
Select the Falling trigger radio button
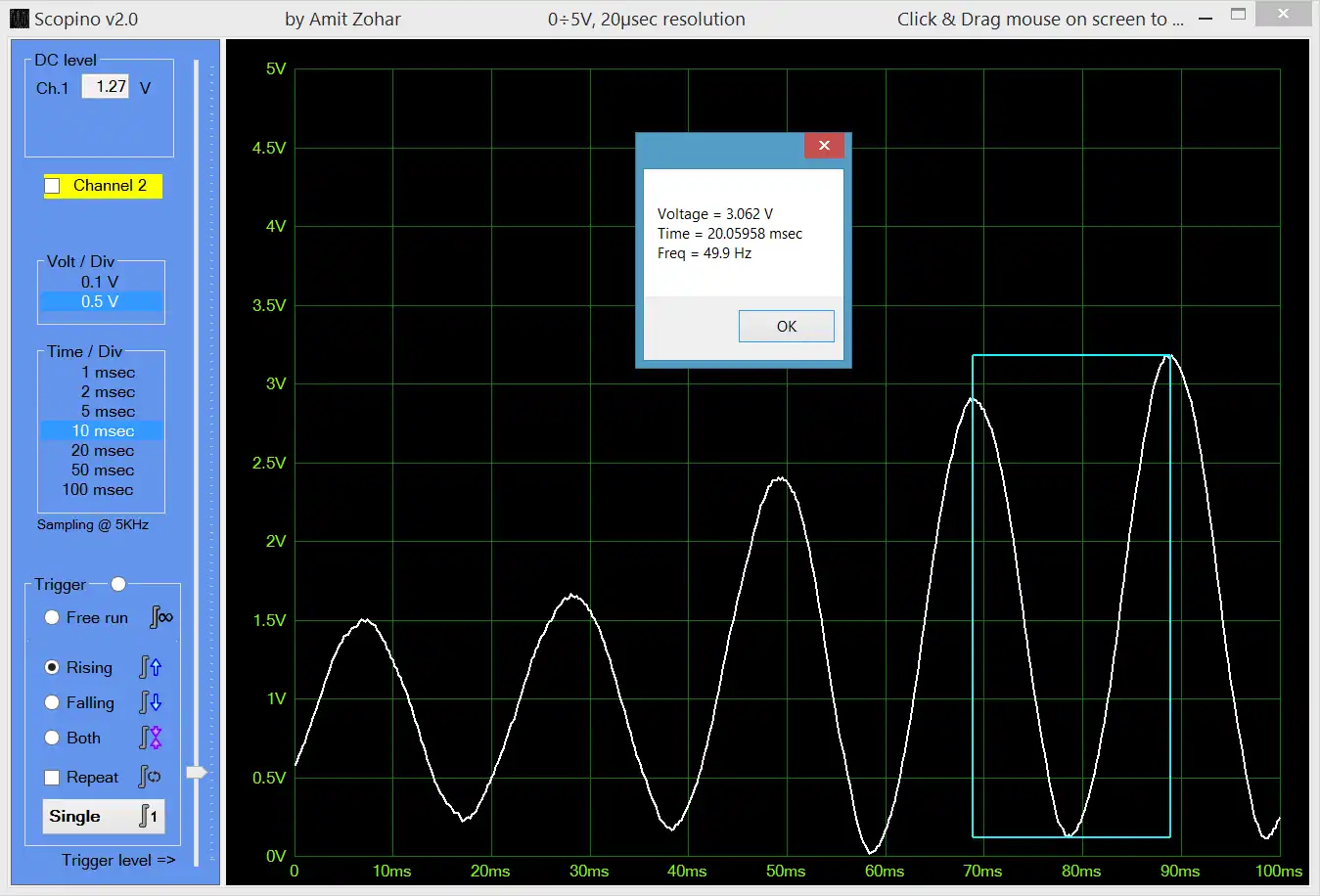pos(52,702)
